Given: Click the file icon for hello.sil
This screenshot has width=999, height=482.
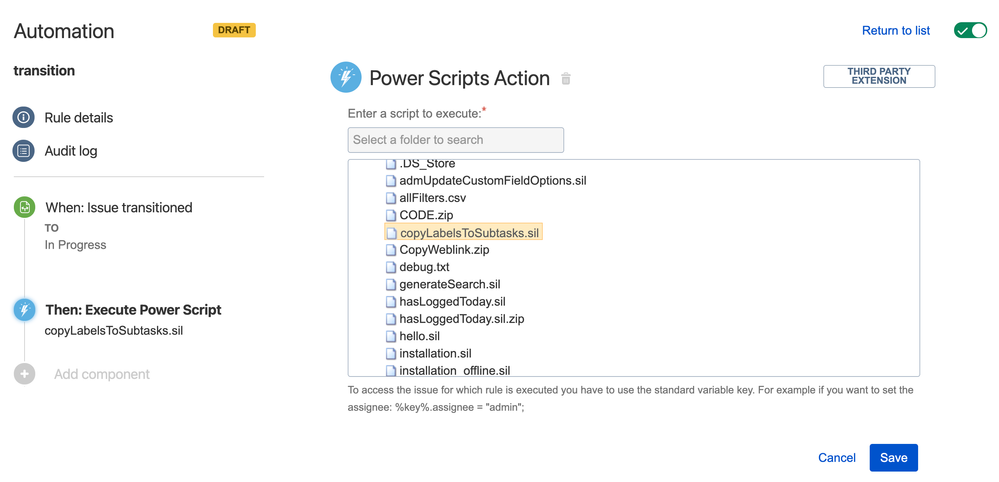Looking at the screenshot, I should tap(391, 336).
